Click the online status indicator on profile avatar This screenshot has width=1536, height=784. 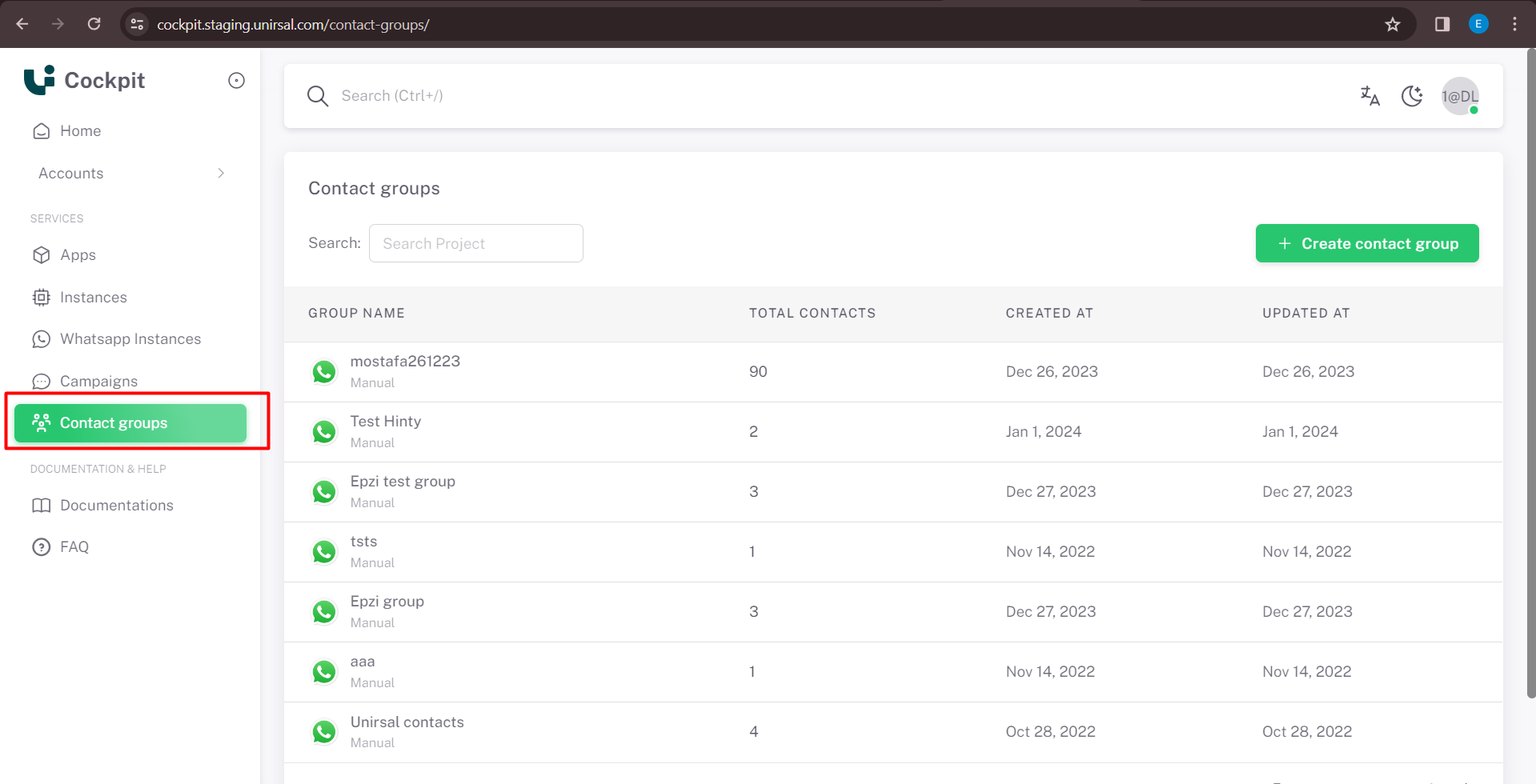tap(1475, 111)
